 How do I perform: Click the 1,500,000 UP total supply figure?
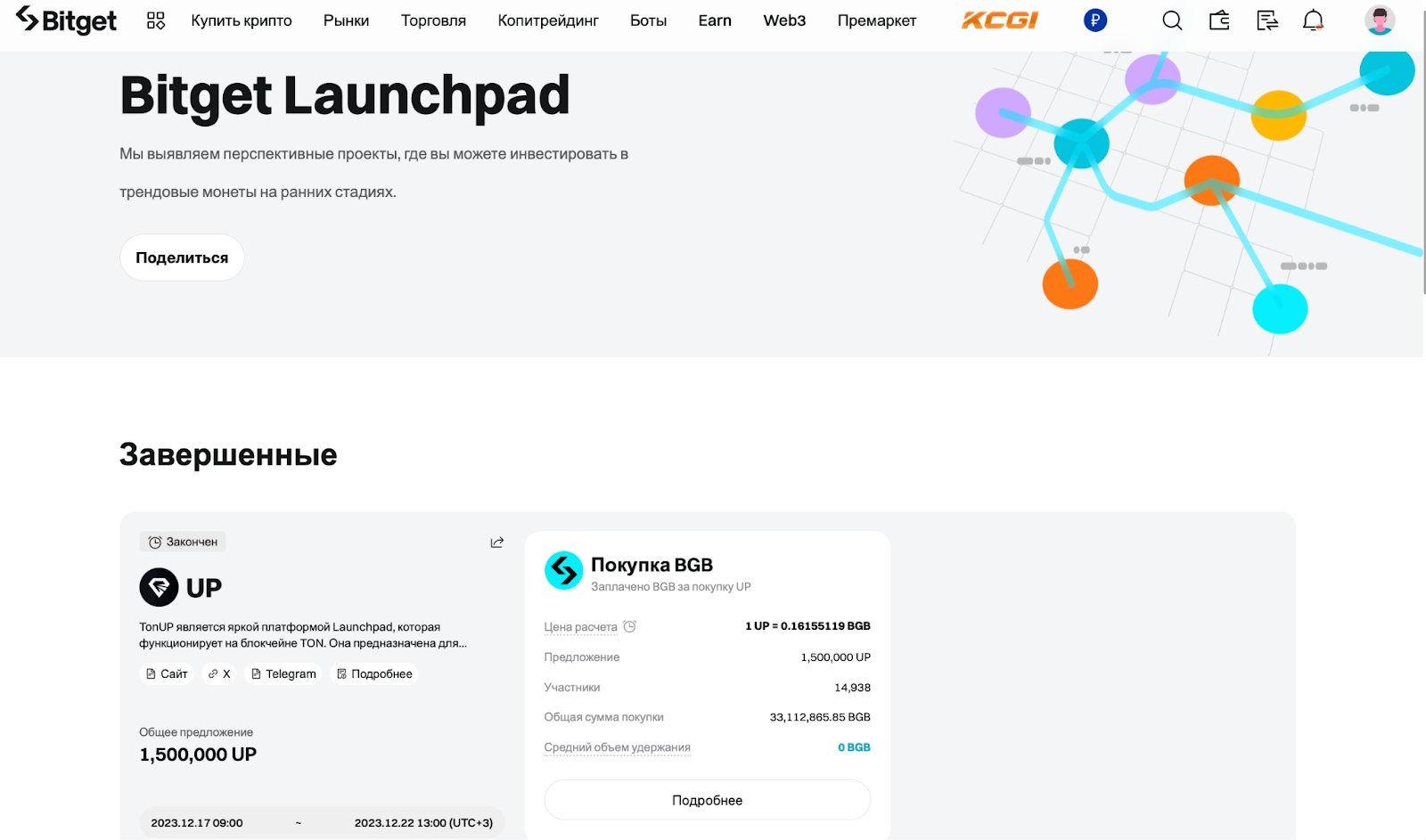[198, 754]
